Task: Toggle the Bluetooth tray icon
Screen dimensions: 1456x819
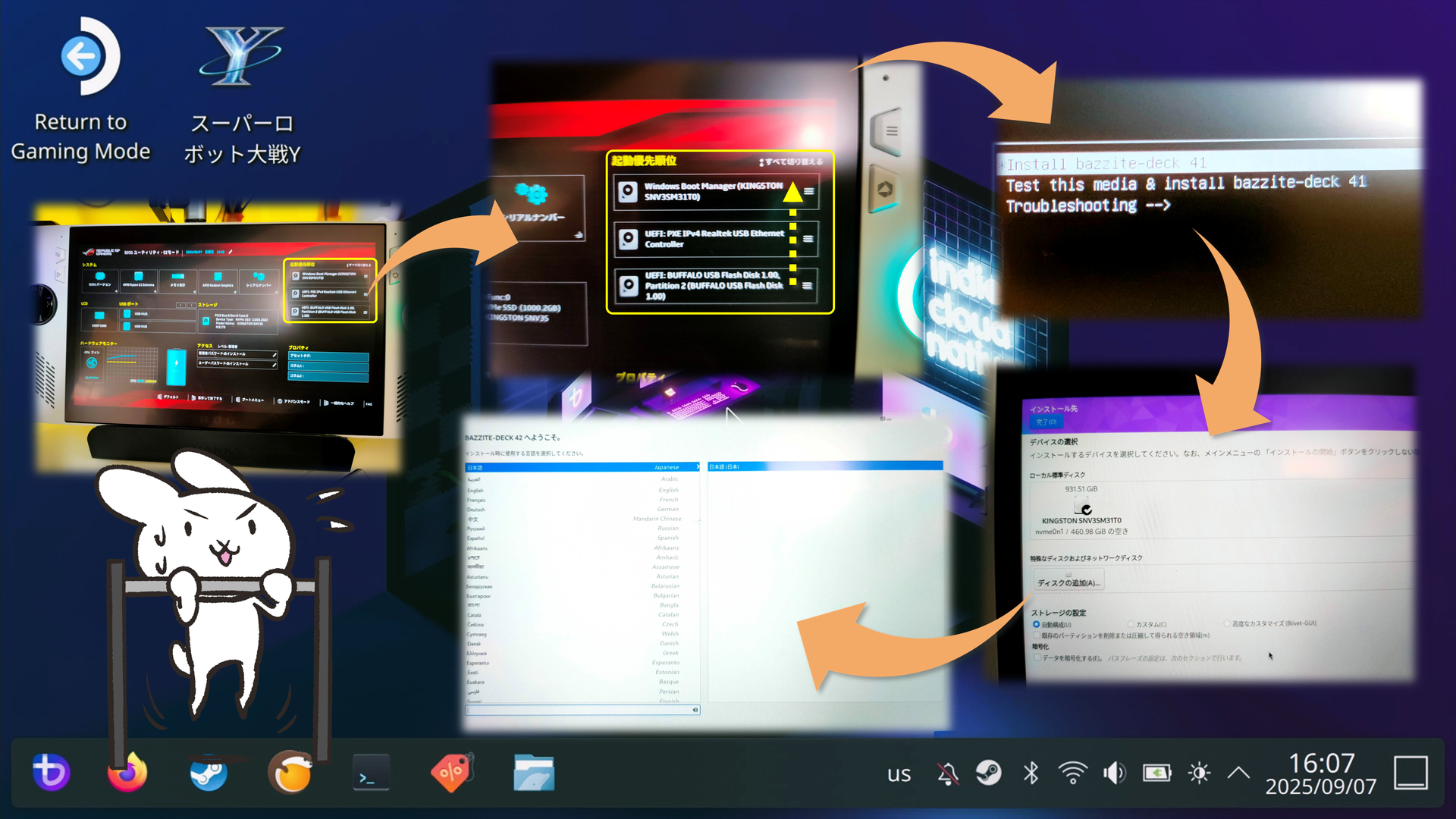Action: (x=1031, y=773)
